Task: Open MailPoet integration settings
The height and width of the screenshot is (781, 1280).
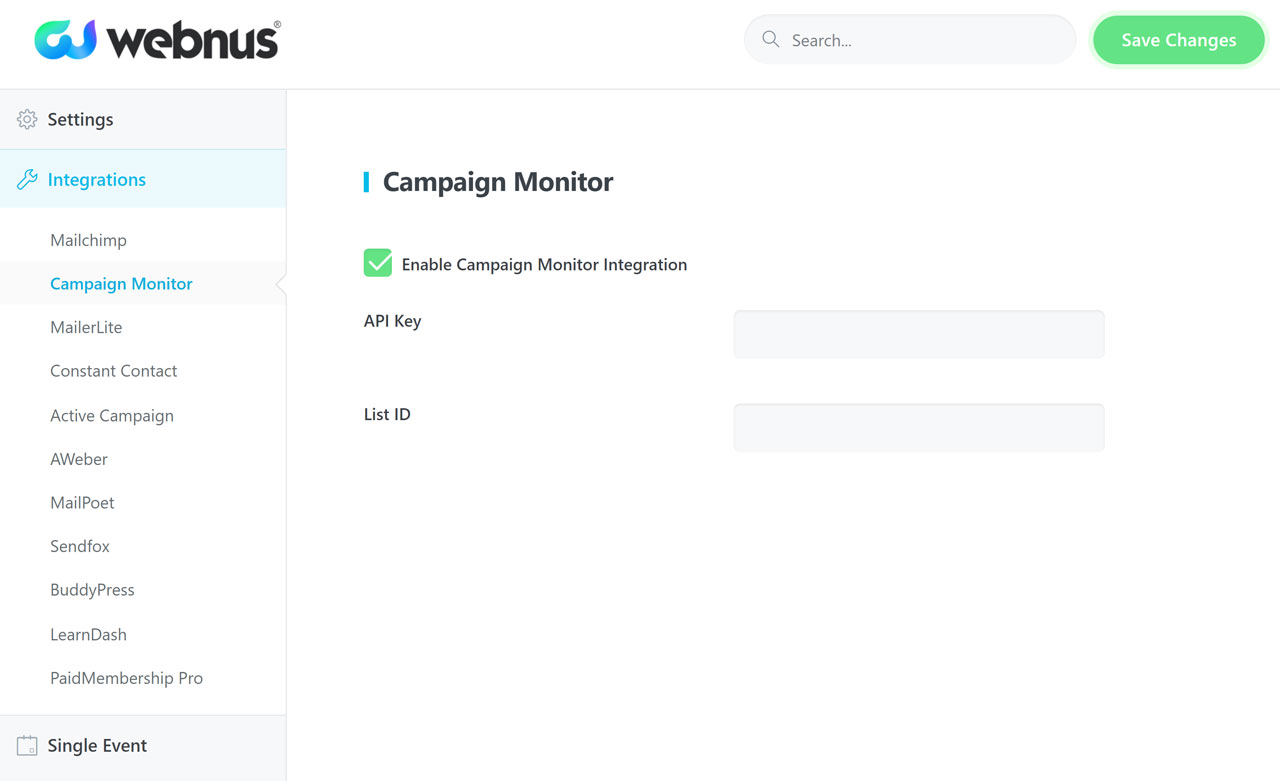Action: [x=82, y=502]
